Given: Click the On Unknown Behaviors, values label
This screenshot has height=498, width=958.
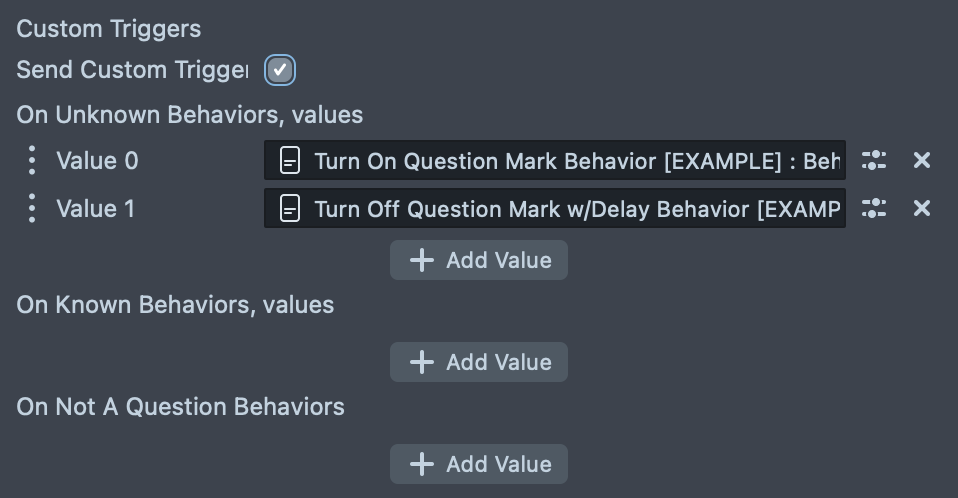Looking at the screenshot, I should point(190,115).
